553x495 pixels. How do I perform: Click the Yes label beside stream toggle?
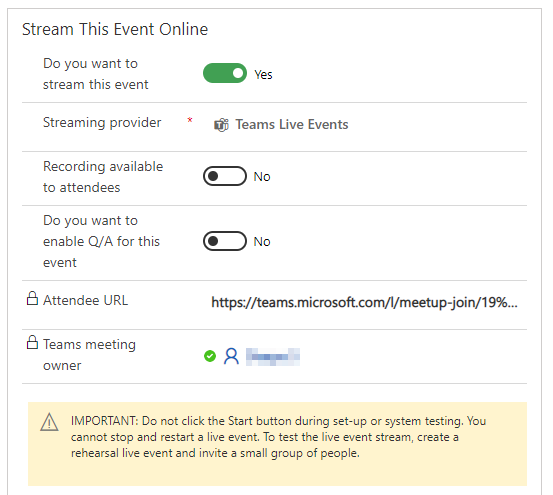point(263,74)
